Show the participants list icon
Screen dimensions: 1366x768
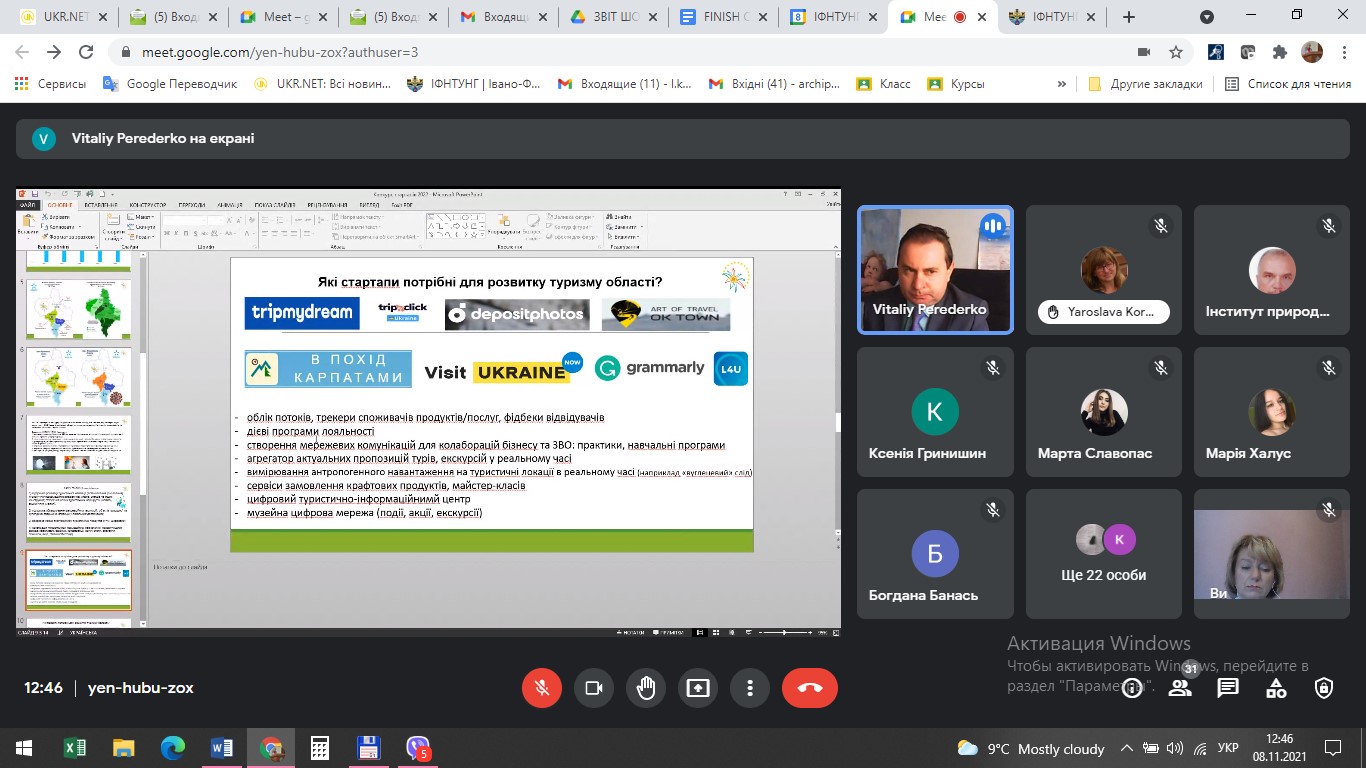pos(1180,688)
